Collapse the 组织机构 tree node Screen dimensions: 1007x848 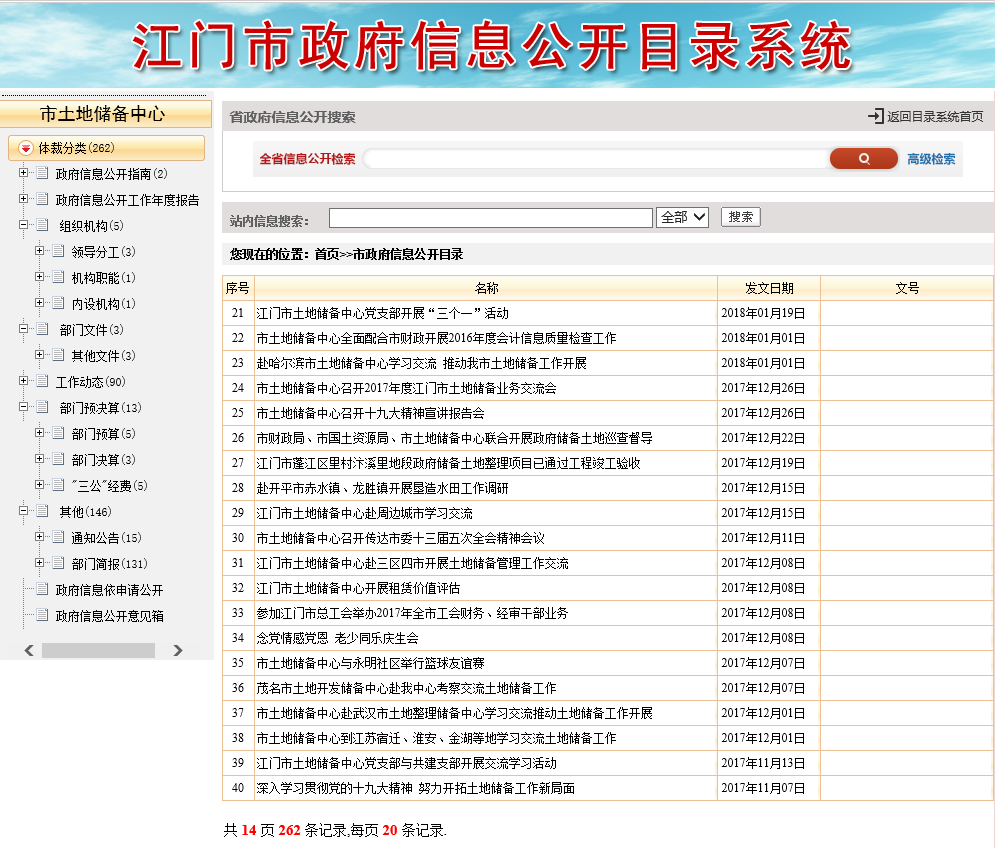click(23, 225)
